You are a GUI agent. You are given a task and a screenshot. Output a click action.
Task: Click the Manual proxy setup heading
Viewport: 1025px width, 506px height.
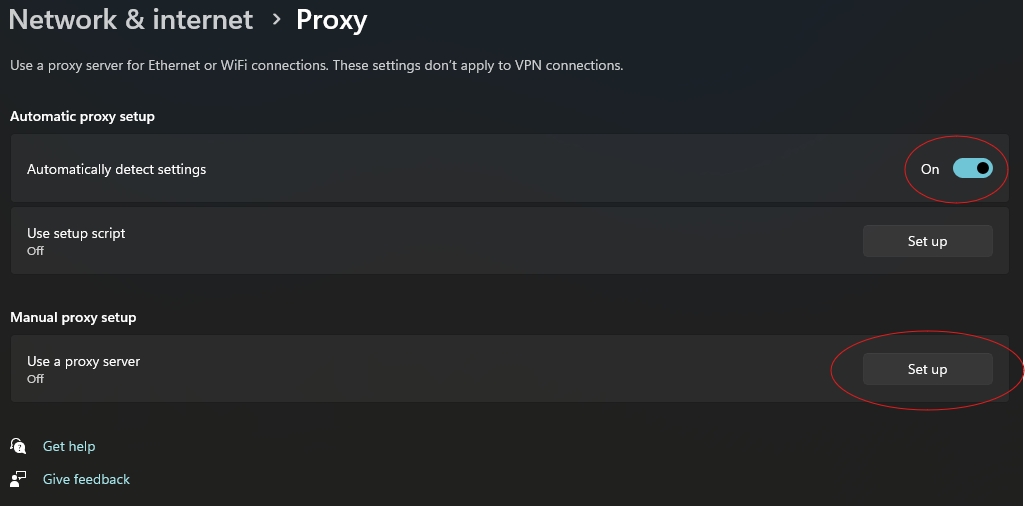[73, 317]
